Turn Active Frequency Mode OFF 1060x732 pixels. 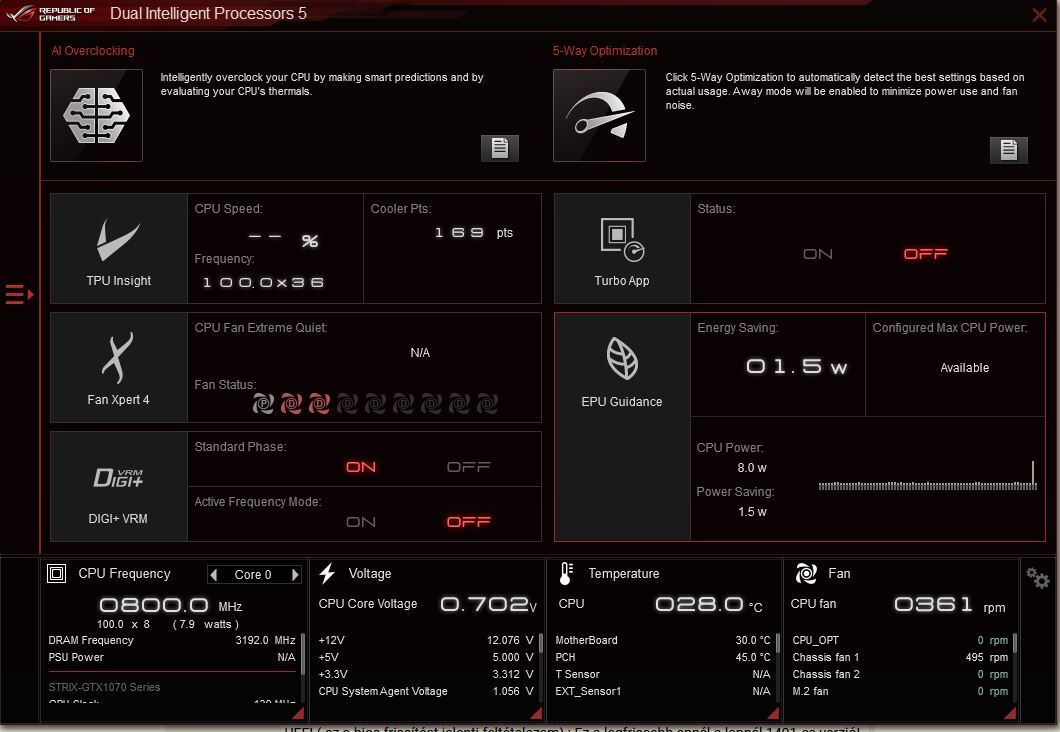tap(468, 522)
